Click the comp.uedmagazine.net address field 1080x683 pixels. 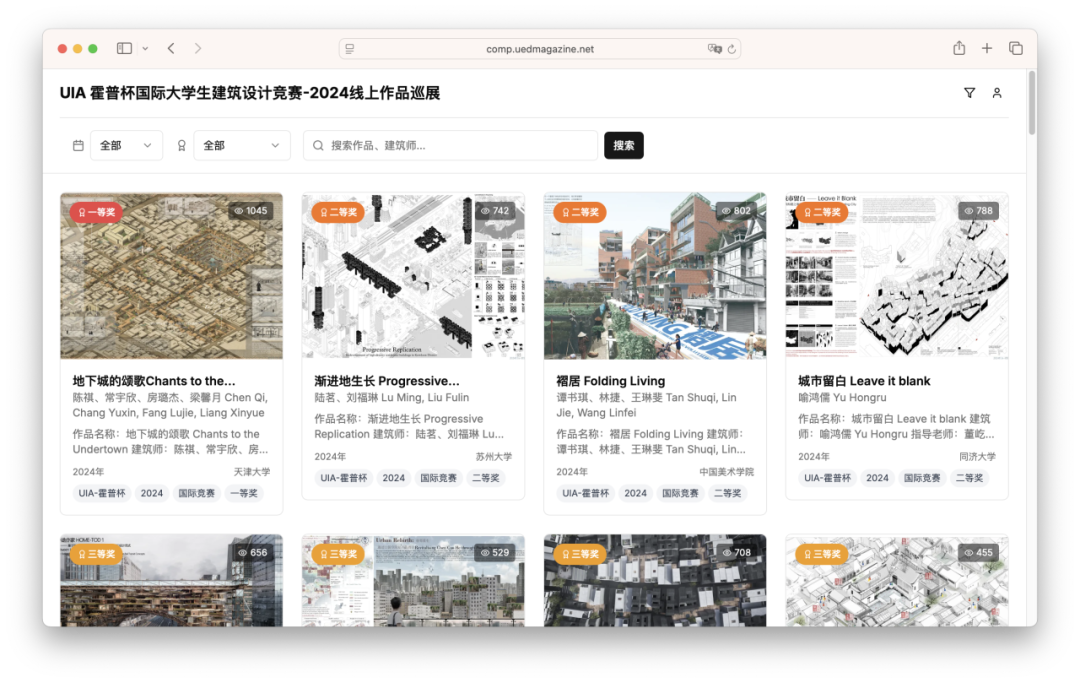pos(540,49)
